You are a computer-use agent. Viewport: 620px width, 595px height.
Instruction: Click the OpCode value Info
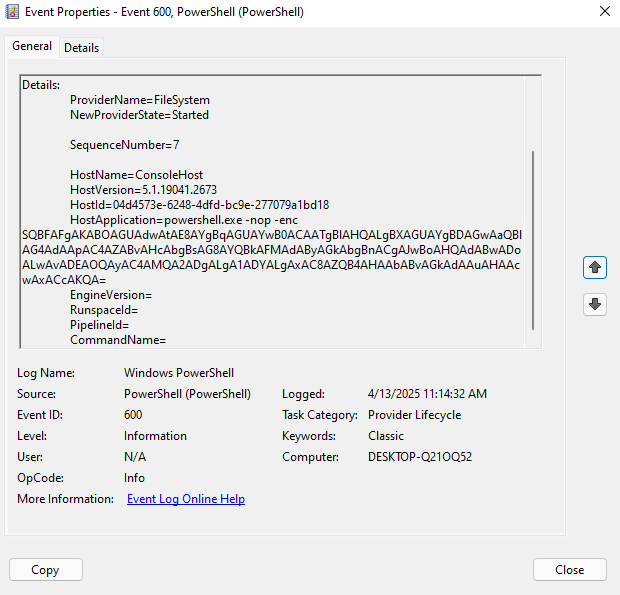(134, 478)
